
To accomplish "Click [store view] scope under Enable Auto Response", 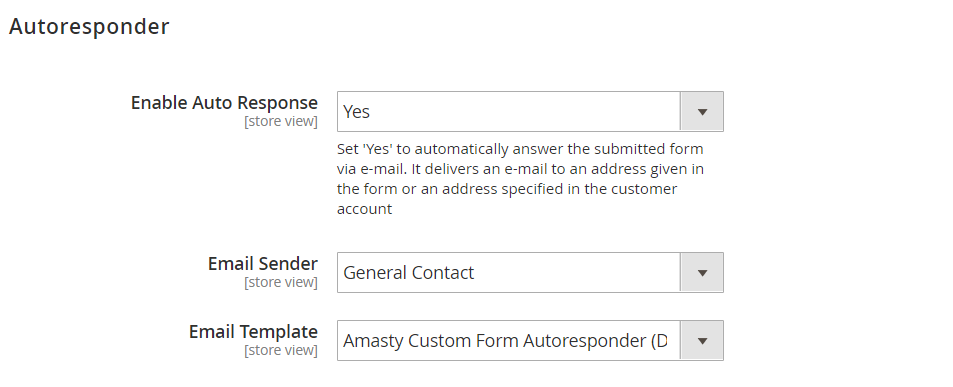I will 281,122.
